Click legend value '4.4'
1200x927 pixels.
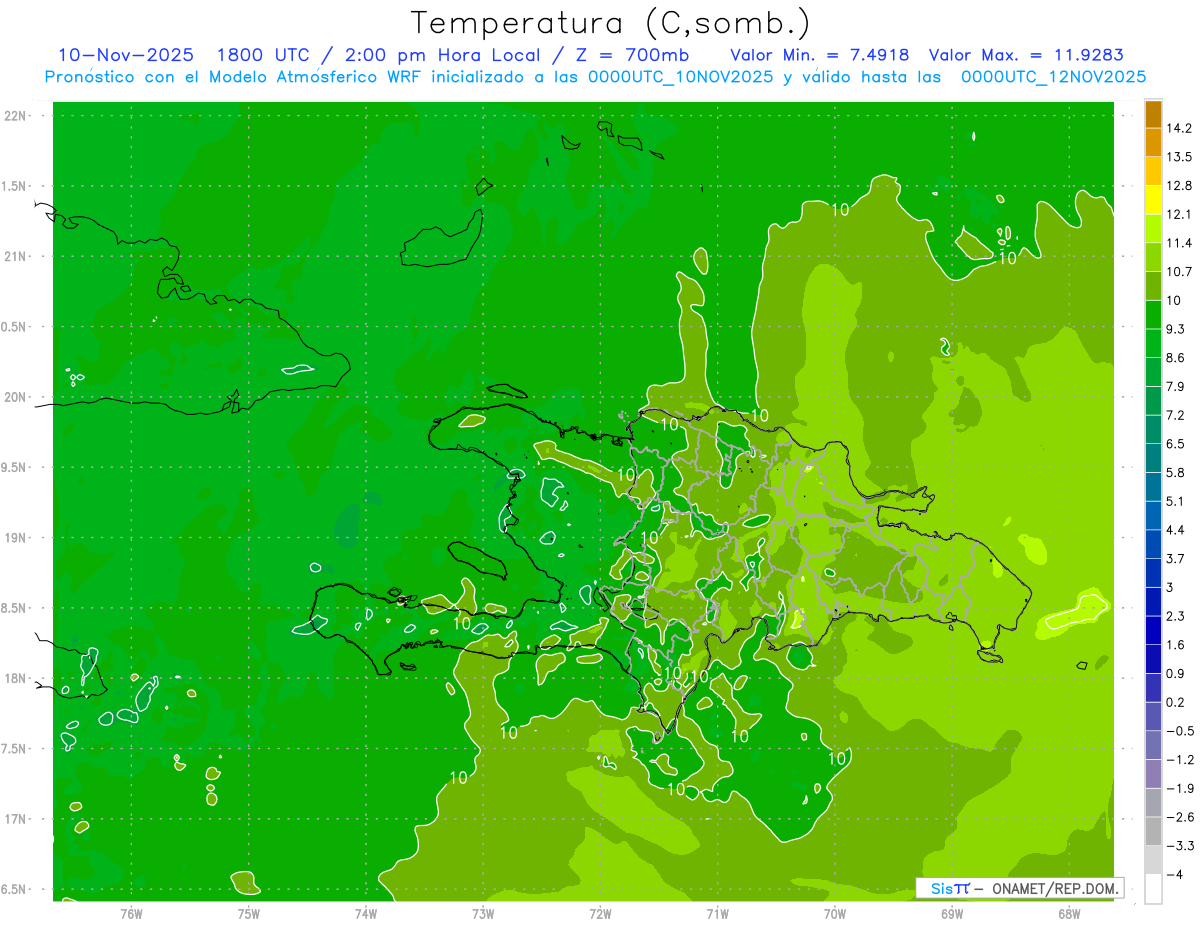(x=1176, y=530)
